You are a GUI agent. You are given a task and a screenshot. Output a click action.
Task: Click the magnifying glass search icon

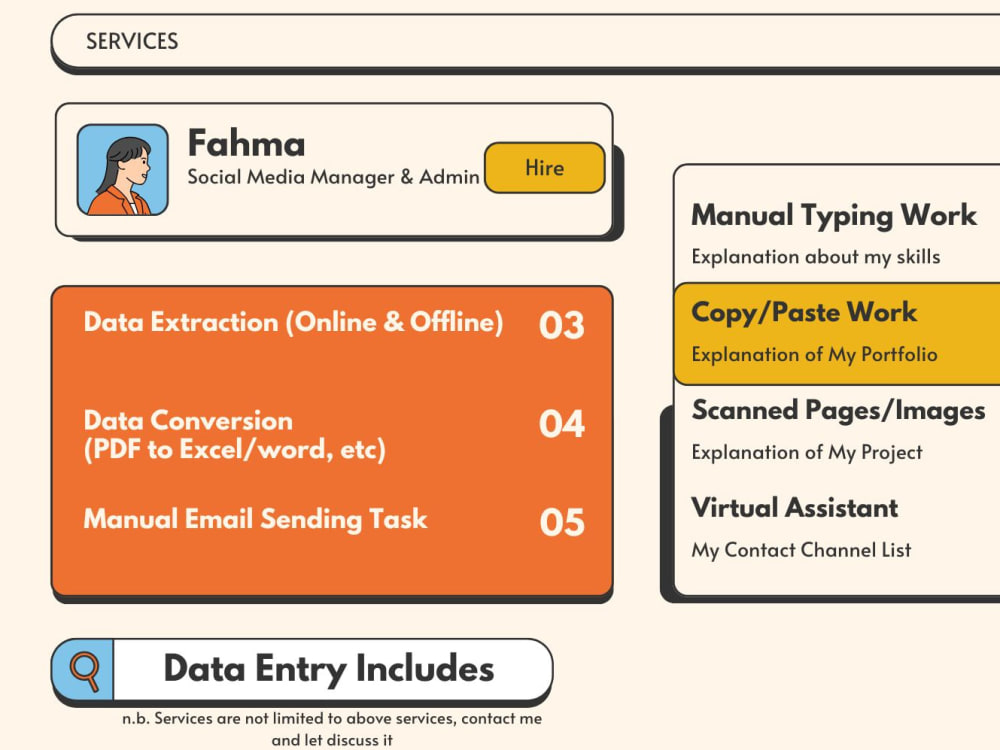(84, 670)
